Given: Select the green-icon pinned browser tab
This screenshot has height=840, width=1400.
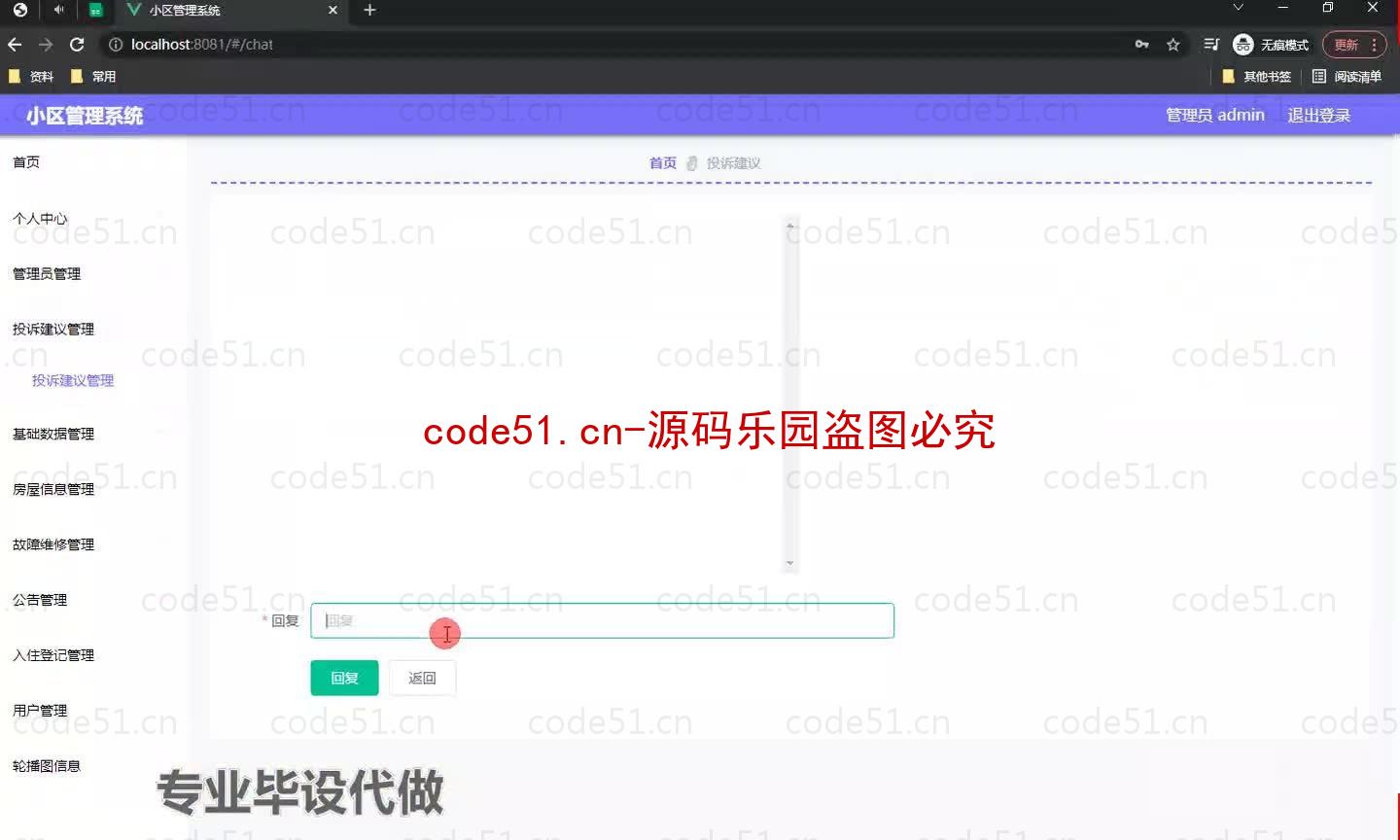Looking at the screenshot, I should (95, 10).
